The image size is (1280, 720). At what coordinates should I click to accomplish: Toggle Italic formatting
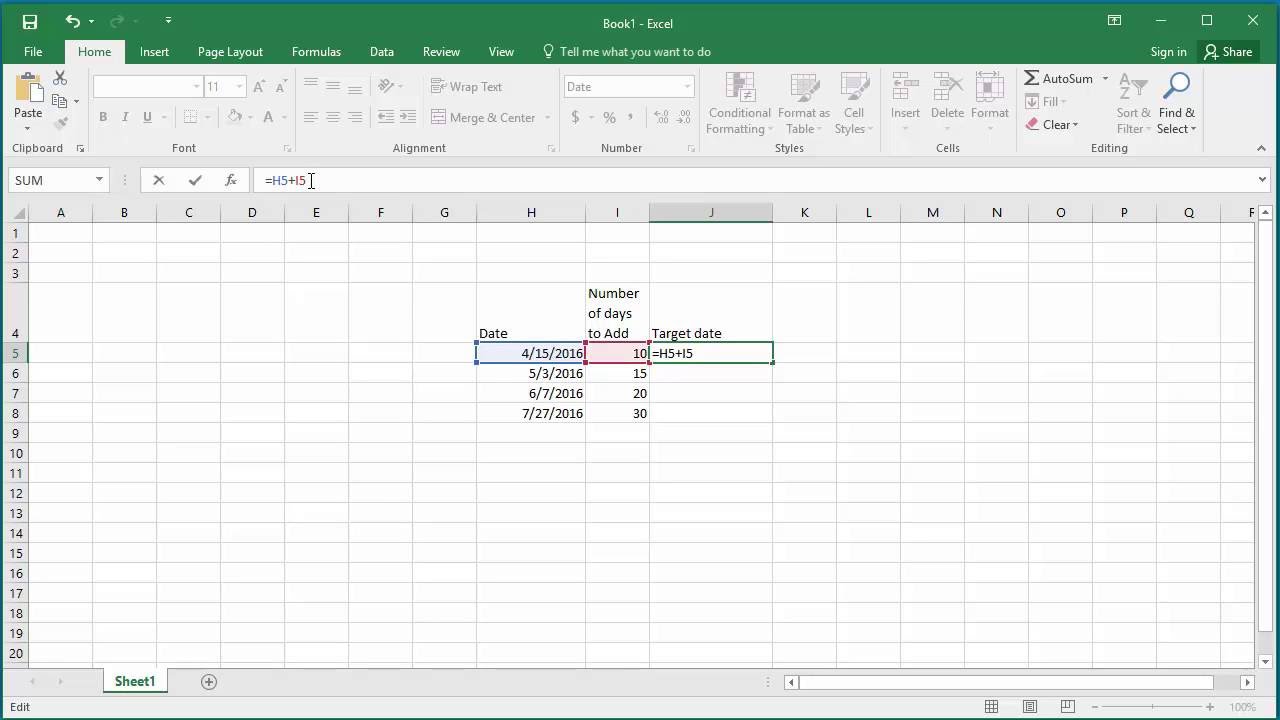[x=125, y=117]
